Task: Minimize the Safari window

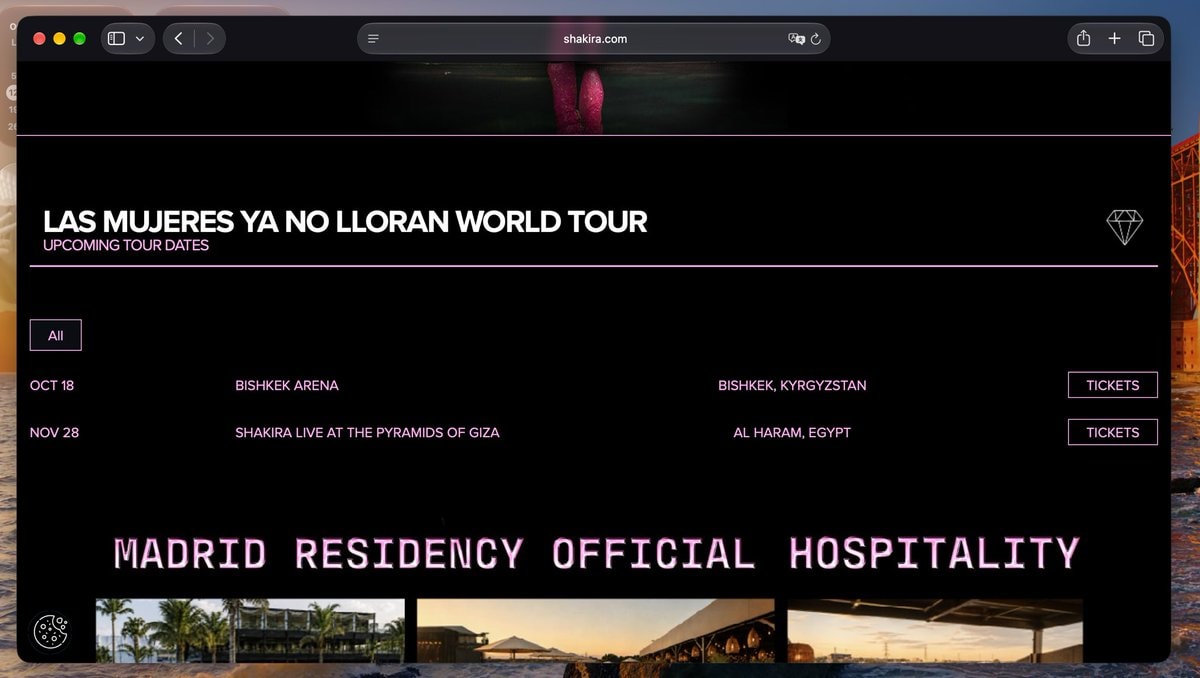Action: [60, 39]
